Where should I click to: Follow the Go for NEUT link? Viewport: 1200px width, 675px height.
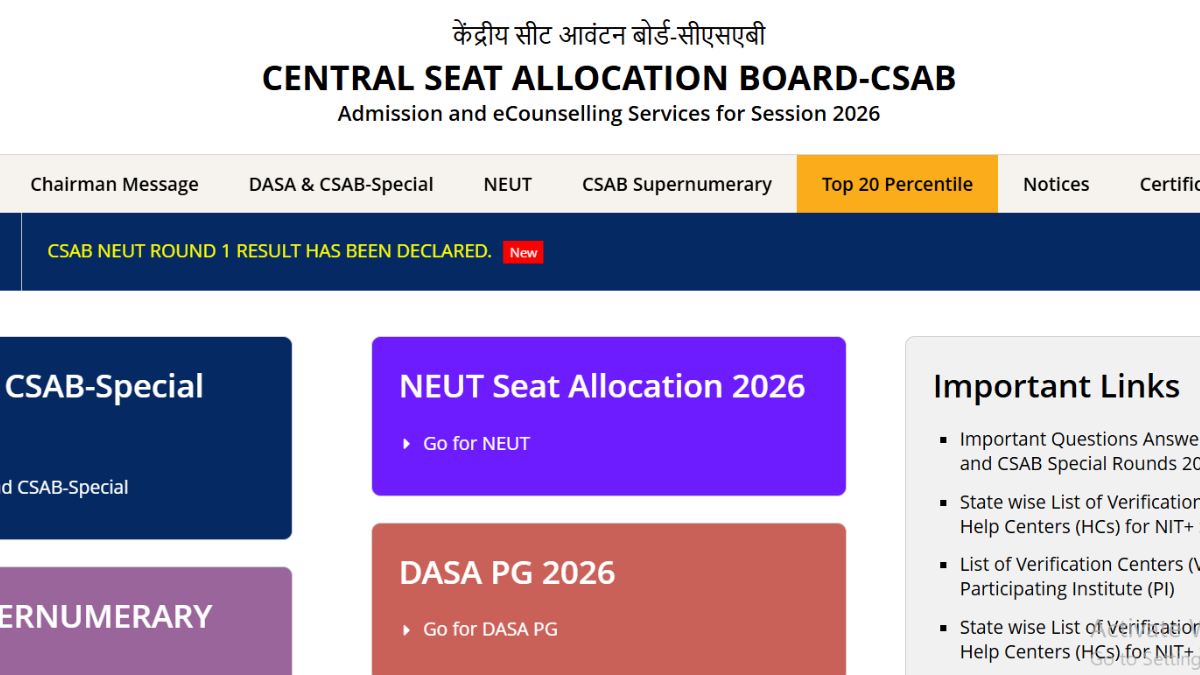point(476,443)
